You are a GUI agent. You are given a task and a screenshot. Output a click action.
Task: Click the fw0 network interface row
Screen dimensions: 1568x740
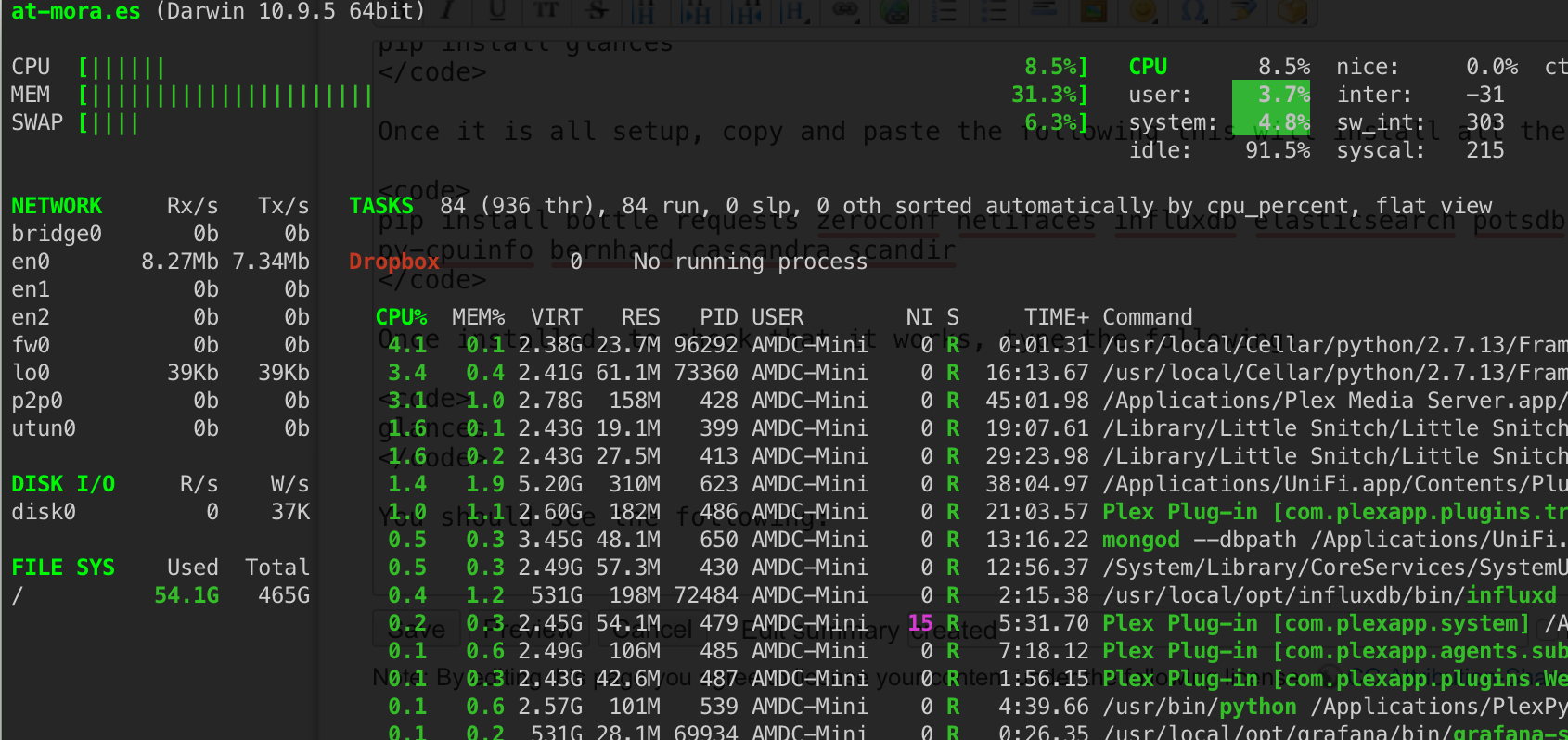pos(161,345)
